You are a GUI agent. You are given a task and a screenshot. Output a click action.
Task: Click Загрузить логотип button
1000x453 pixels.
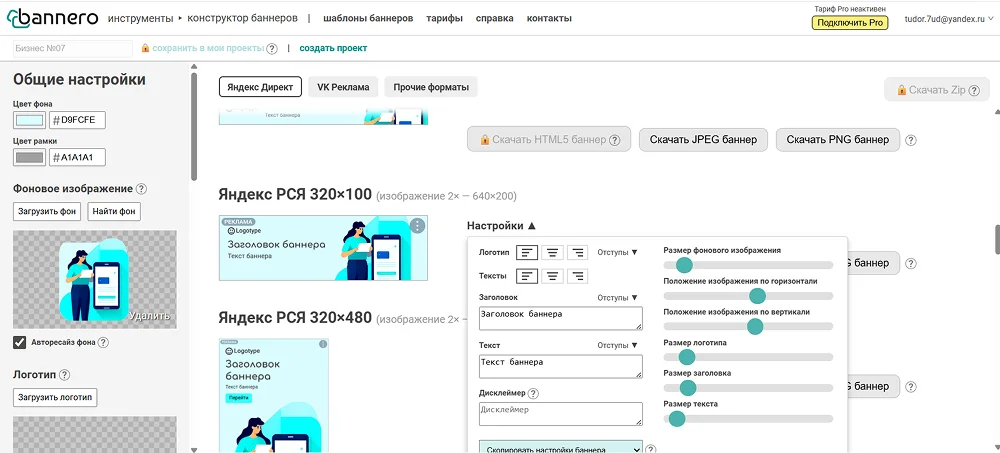[x=55, y=397]
